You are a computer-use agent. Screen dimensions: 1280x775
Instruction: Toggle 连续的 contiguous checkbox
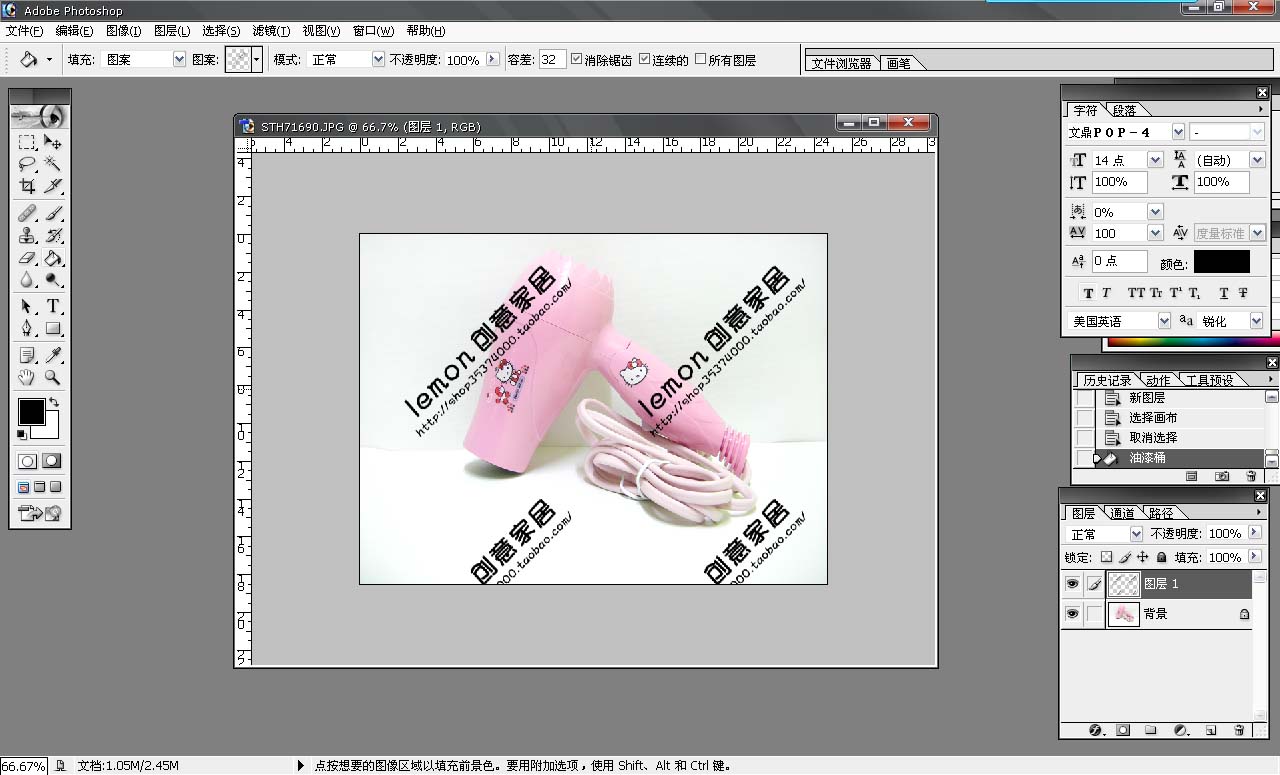tap(644, 59)
